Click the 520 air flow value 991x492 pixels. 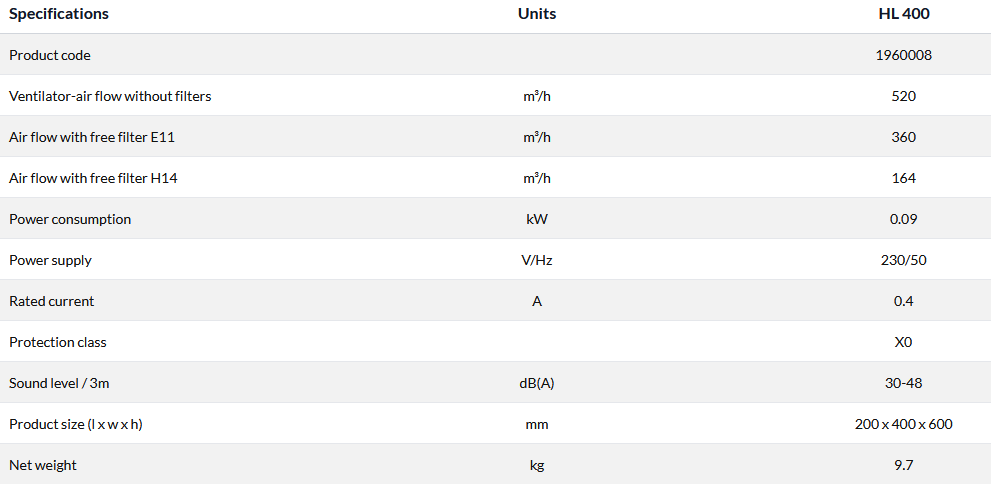tap(903, 96)
